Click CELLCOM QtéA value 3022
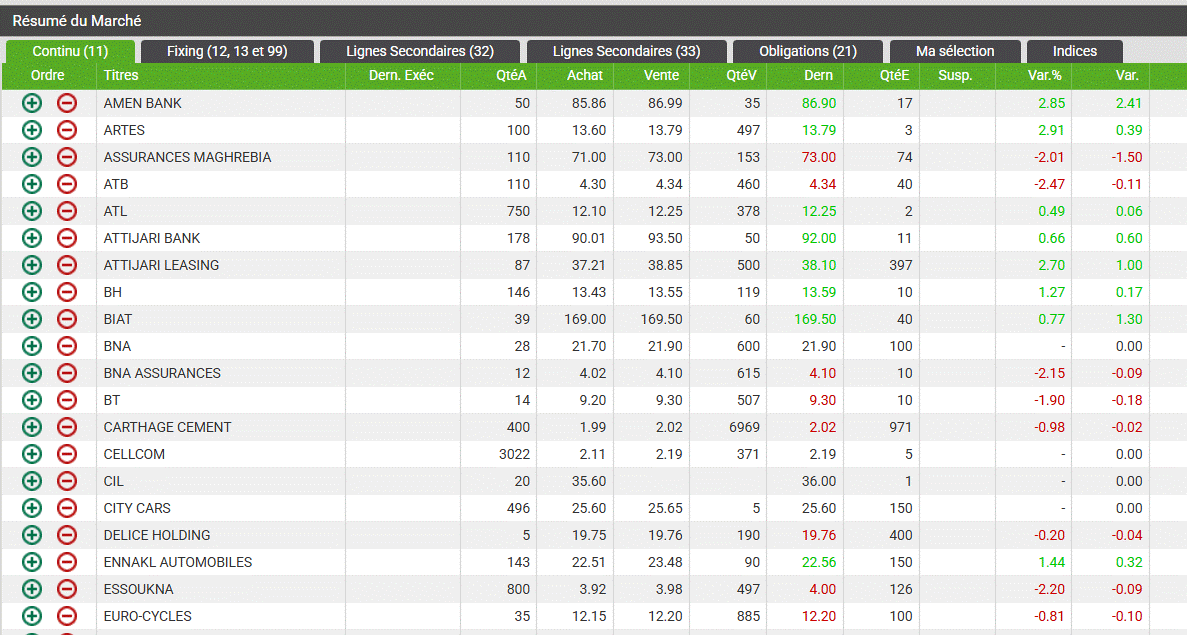The height and width of the screenshot is (635, 1187). point(515,454)
